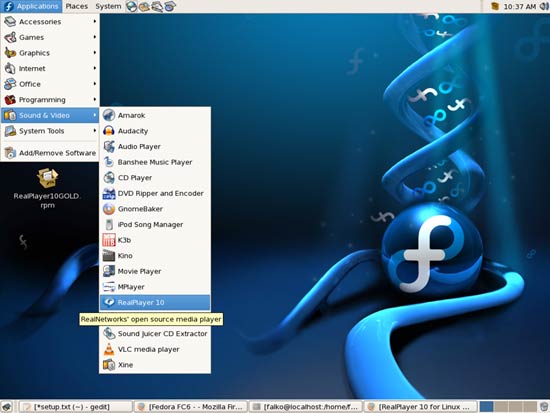The image size is (550, 413).
Task: Click the iPod Song Manager label
Action: (x=150, y=224)
